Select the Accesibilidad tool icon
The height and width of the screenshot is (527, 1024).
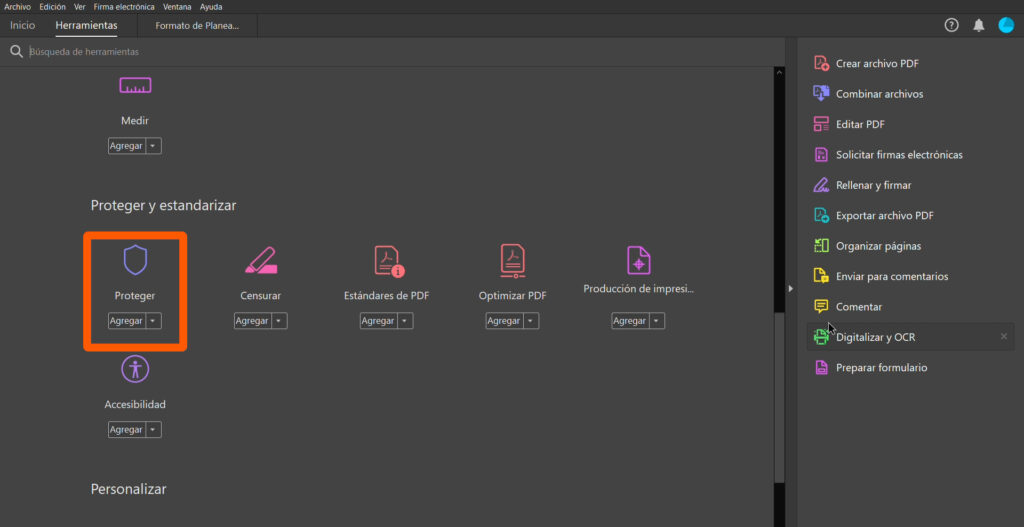tap(135, 369)
